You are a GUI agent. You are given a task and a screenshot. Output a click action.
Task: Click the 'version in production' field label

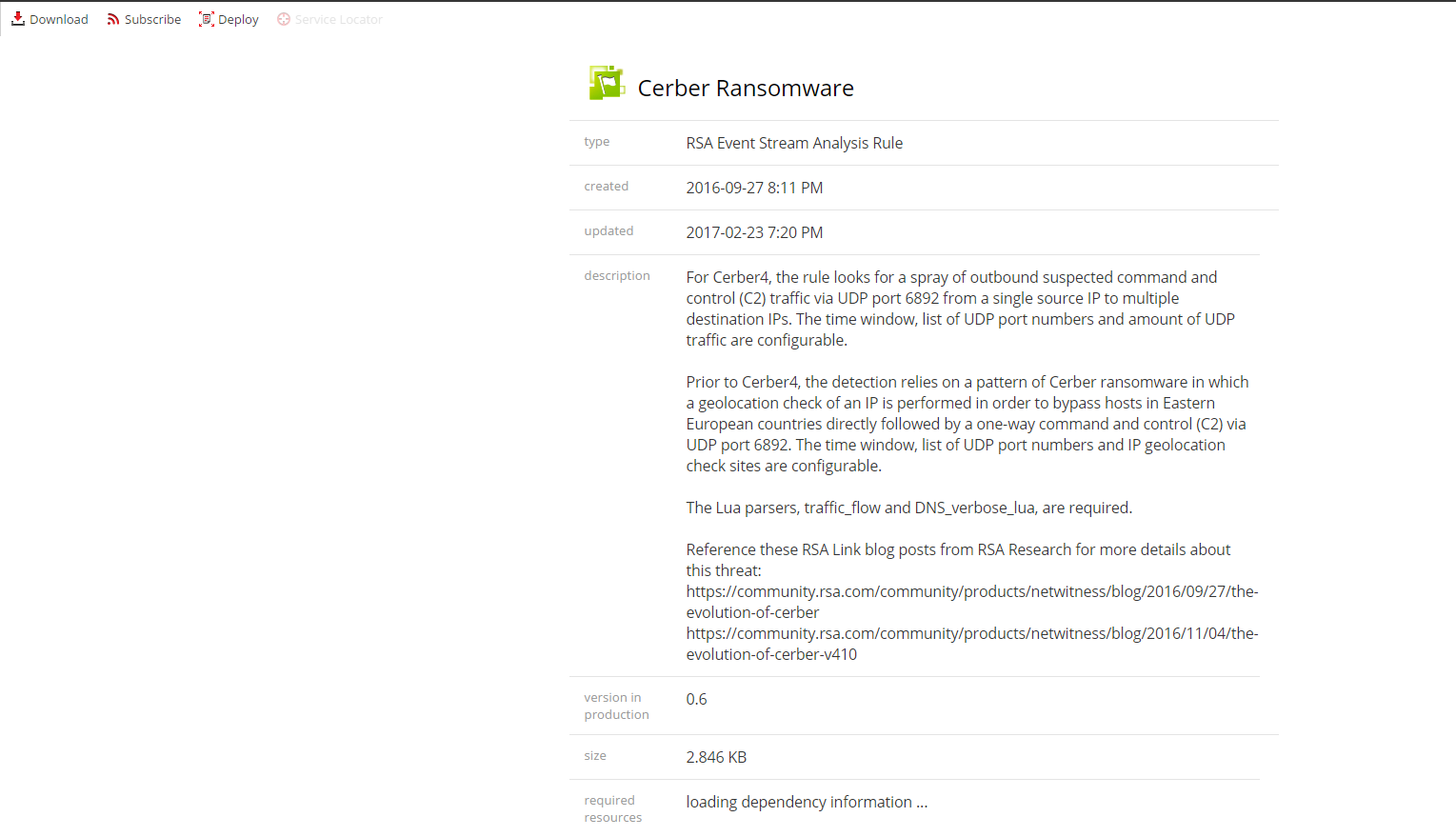click(617, 707)
